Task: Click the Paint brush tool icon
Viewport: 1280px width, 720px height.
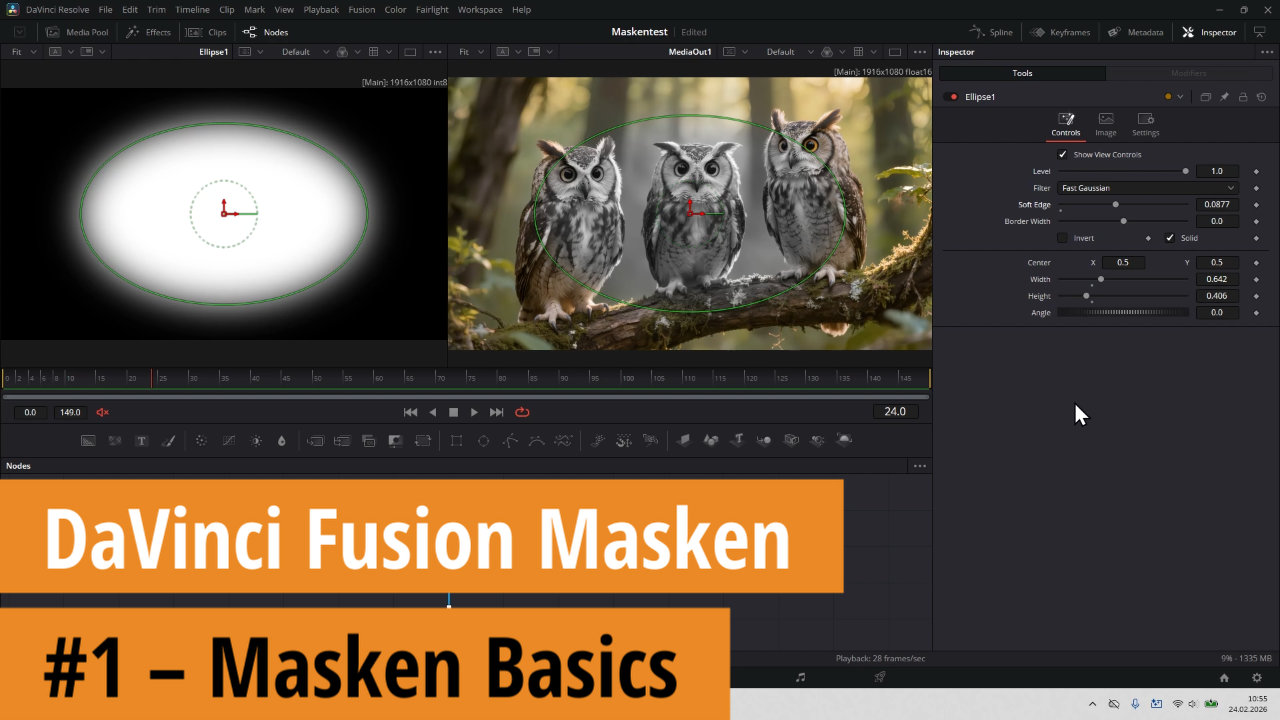Action: [169, 440]
